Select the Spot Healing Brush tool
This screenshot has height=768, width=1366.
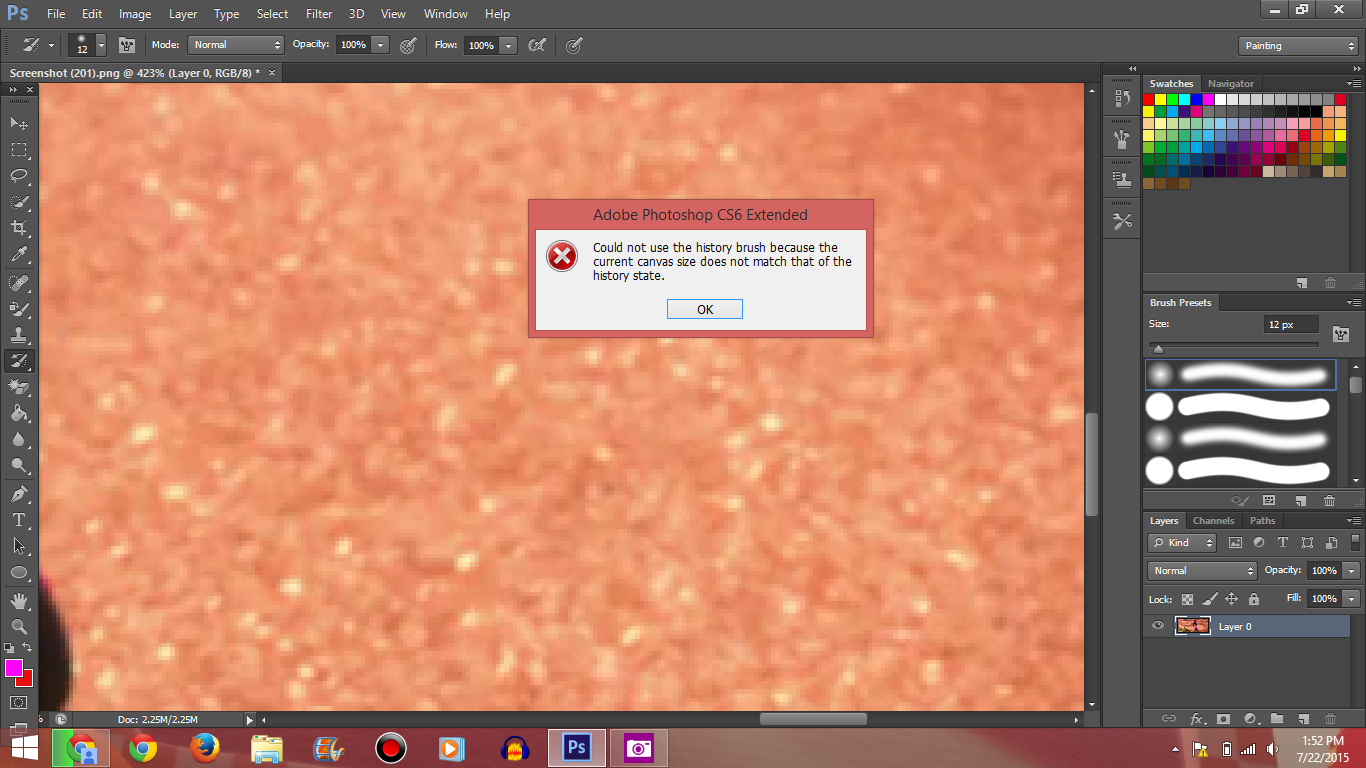point(19,283)
